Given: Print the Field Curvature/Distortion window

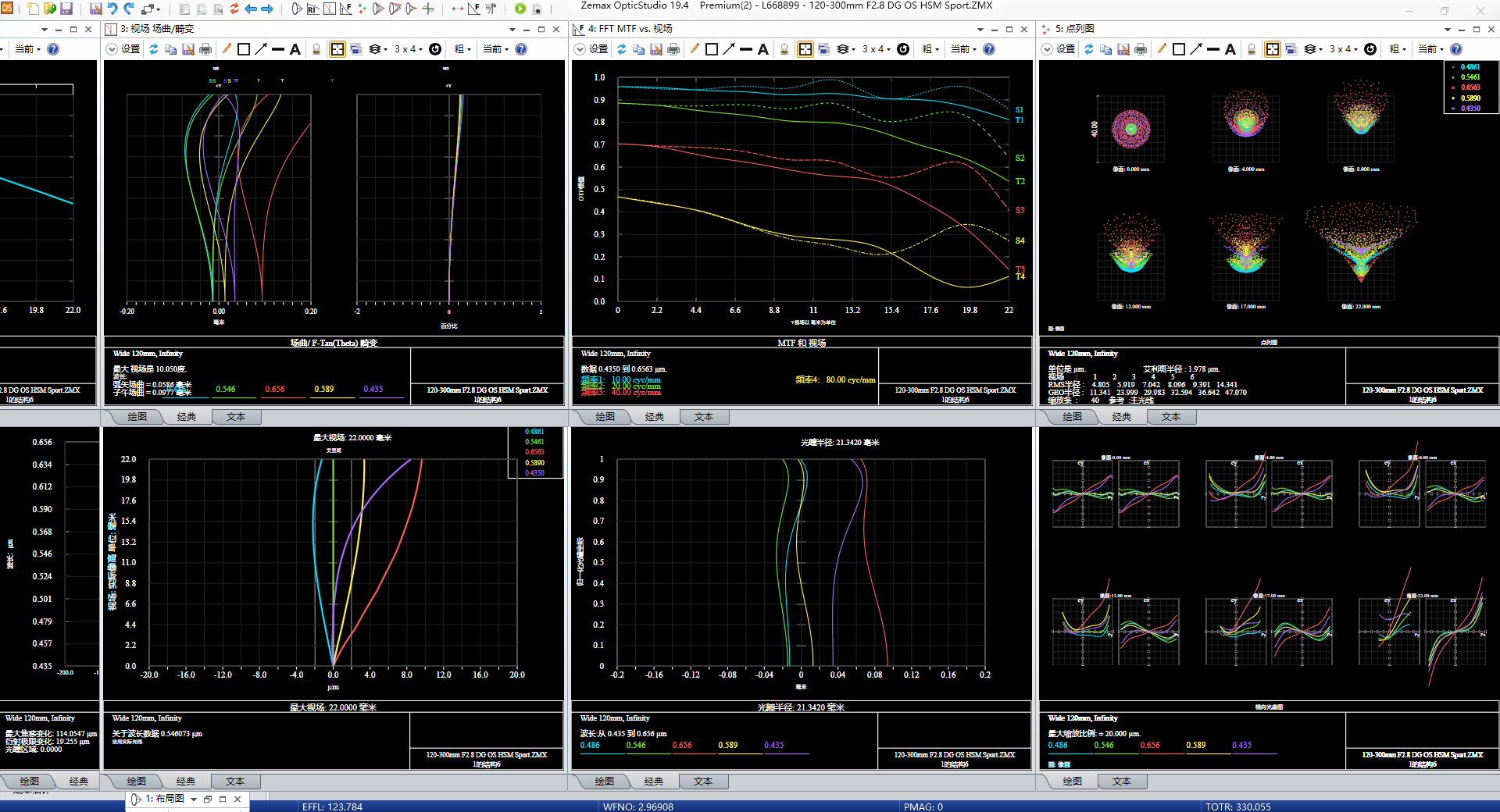Looking at the screenshot, I should [x=205, y=49].
